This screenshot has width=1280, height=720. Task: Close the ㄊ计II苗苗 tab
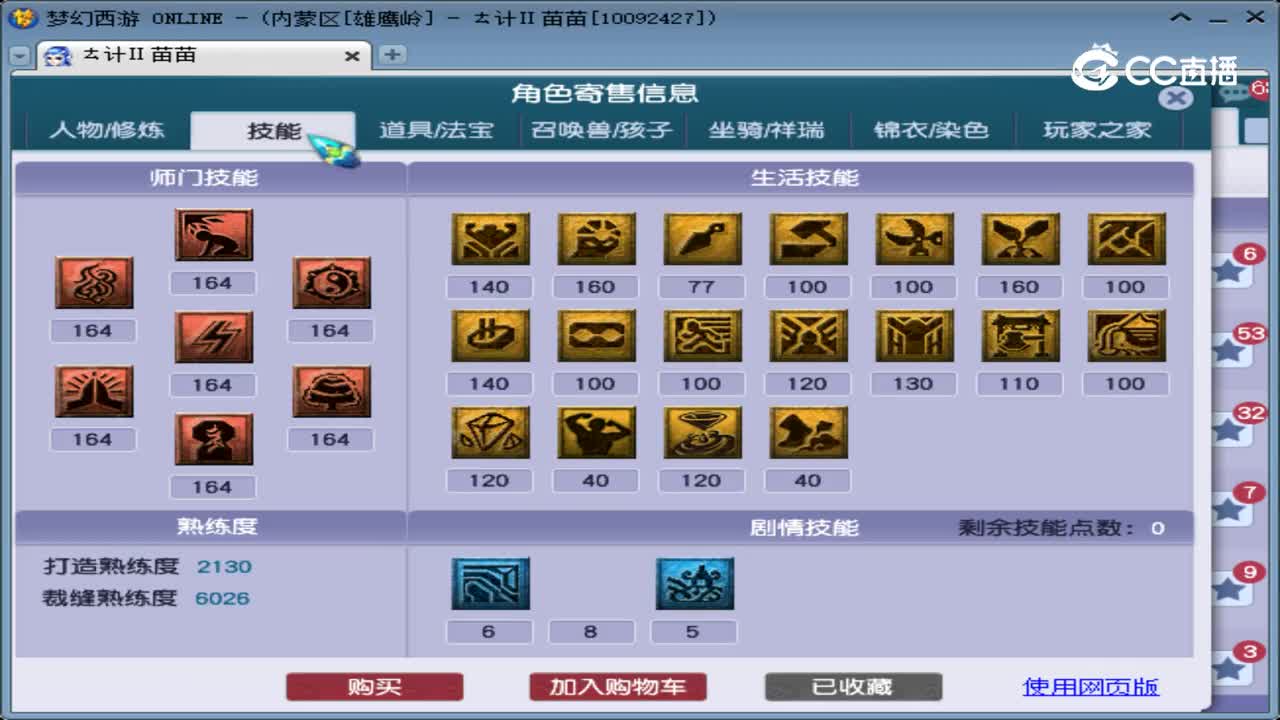[352, 56]
